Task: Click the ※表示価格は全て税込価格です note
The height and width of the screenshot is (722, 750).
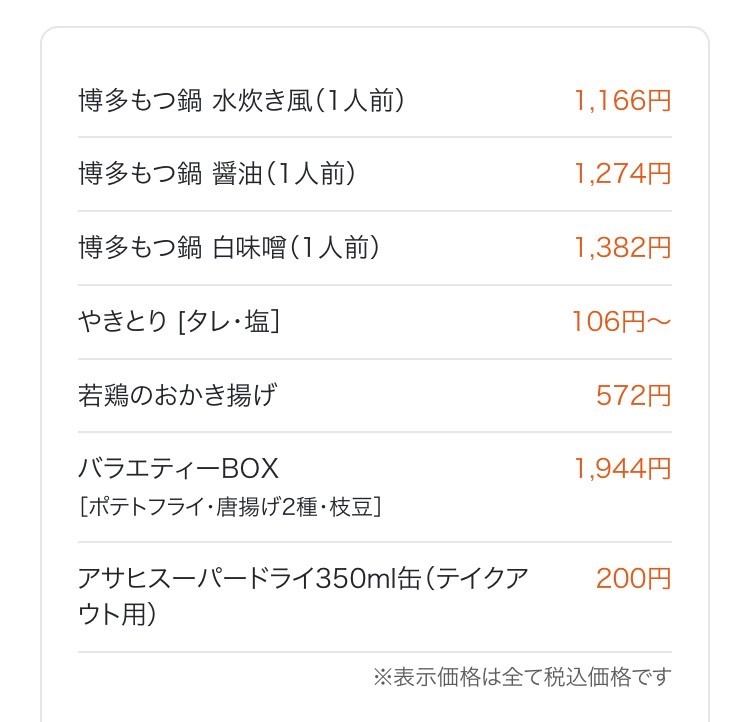Action: 522,677
